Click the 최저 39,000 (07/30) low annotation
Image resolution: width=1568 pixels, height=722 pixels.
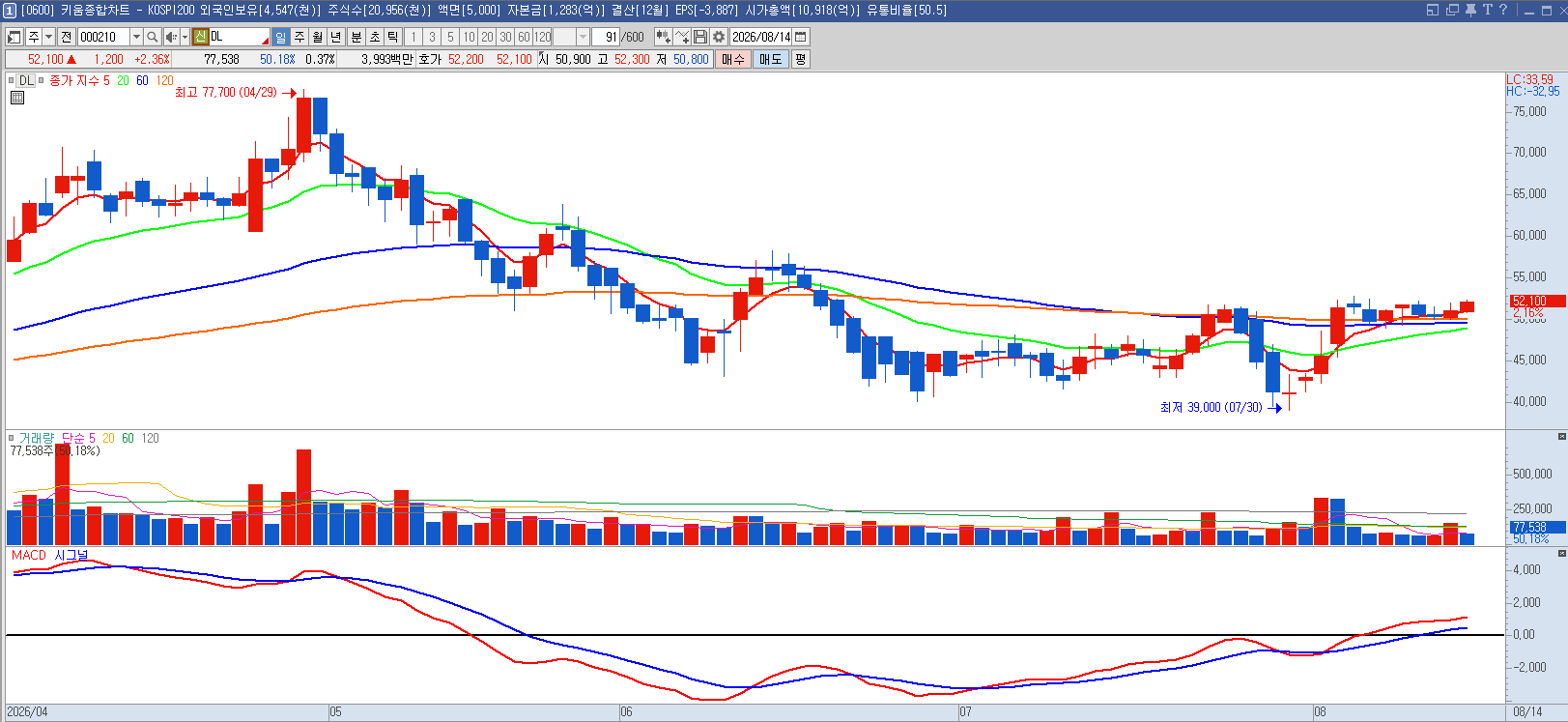tap(1211, 407)
